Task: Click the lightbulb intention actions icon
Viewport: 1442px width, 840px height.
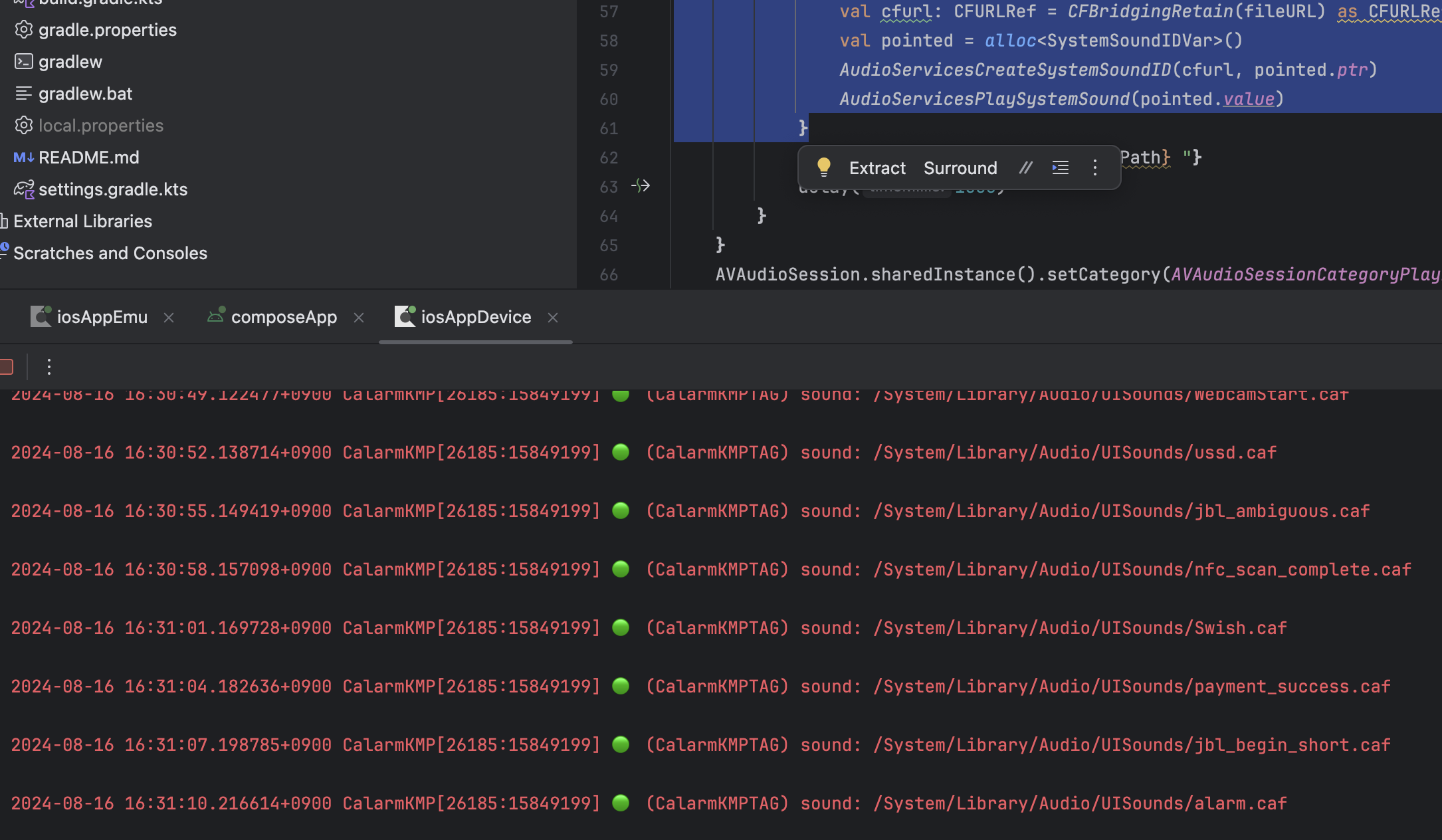Action: tap(823, 167)
